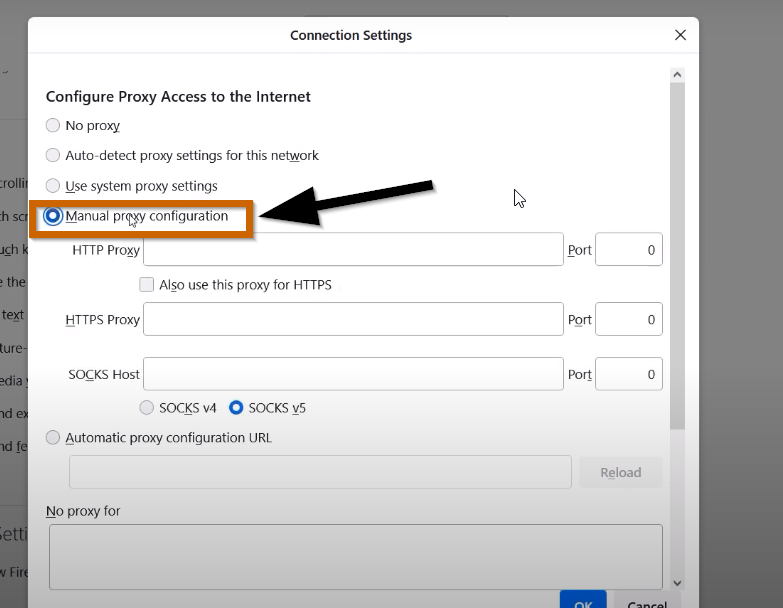Select SOCKS v4 option
Image resolution: width=783 pixels, height=608 pixels.
[146, 408]
